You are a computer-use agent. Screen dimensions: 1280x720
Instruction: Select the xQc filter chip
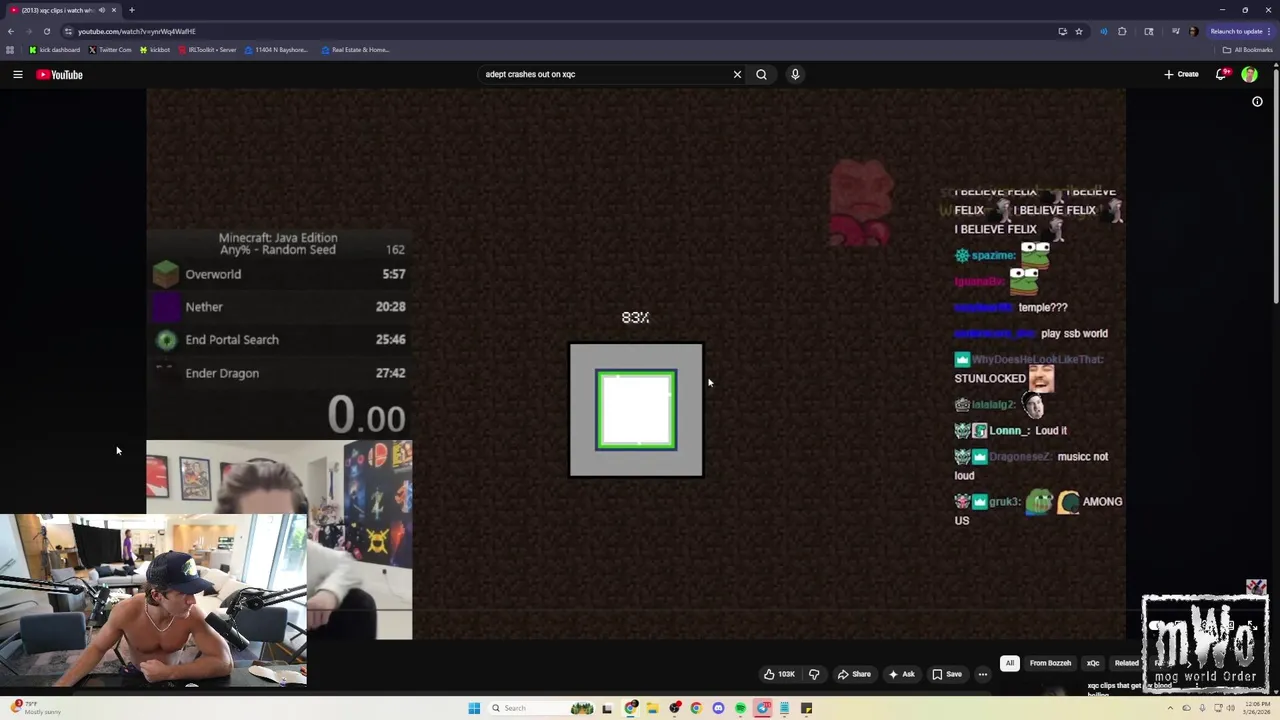1093,663
